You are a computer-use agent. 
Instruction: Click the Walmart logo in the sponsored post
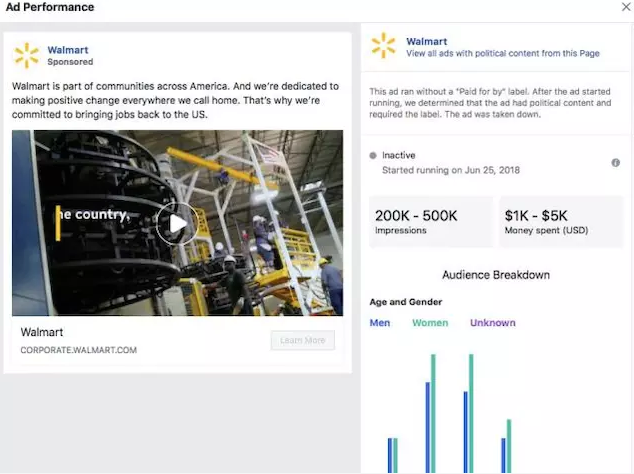click(26, 55)
